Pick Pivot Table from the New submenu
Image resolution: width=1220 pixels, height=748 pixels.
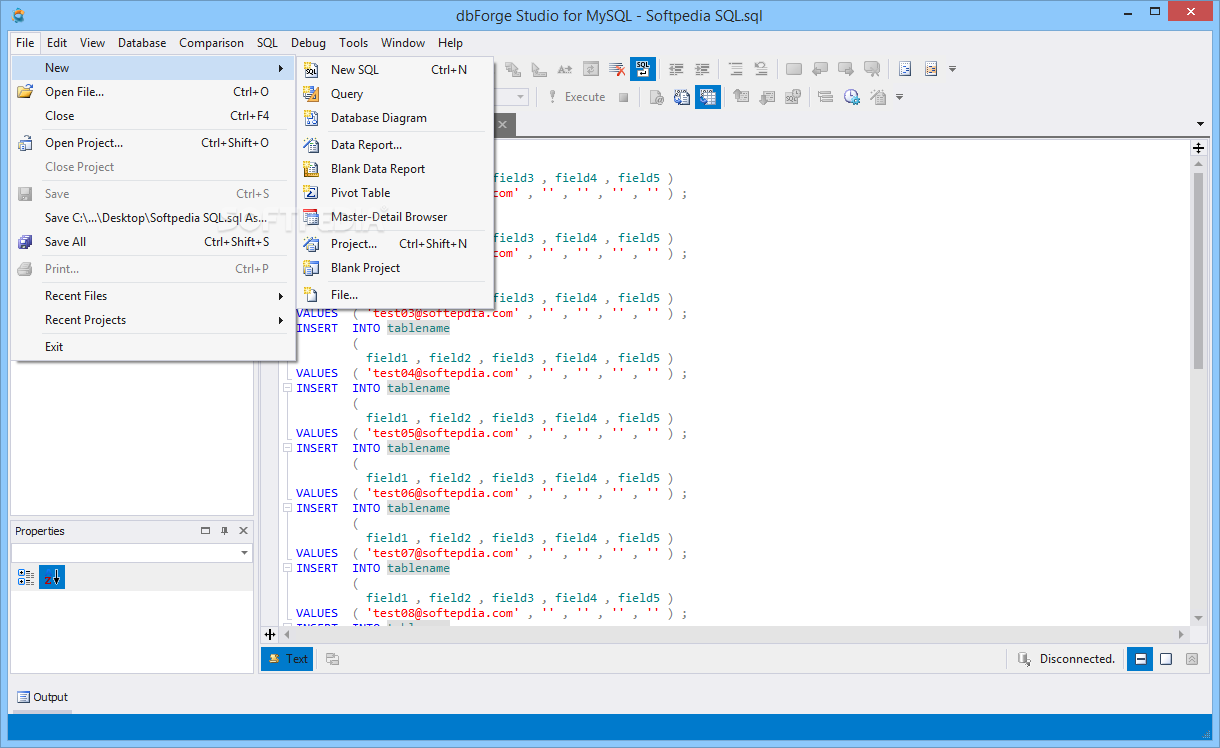395,193
